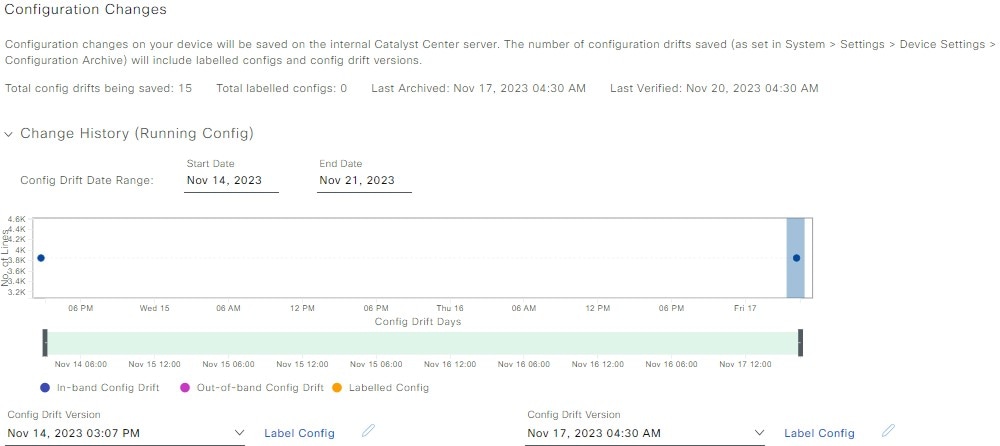Toggle the Labelled Config orange legend dot
The width and height of the screenshot is (1000, 446).
click(337, 387)
